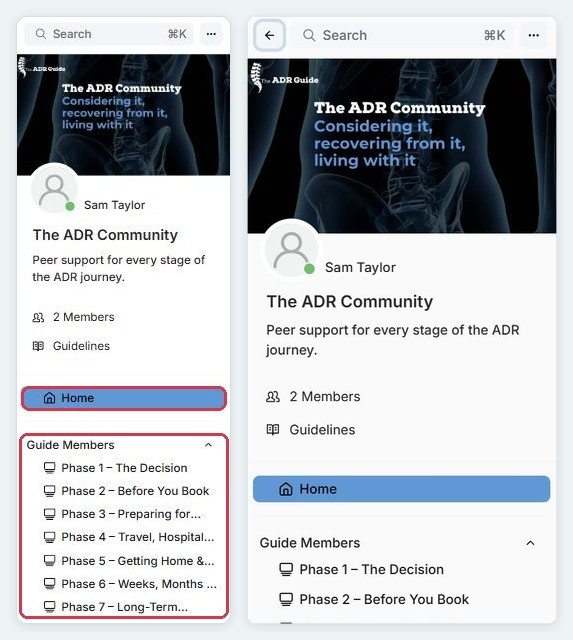Select Home in the right panel menu

(x=402, y=489)
